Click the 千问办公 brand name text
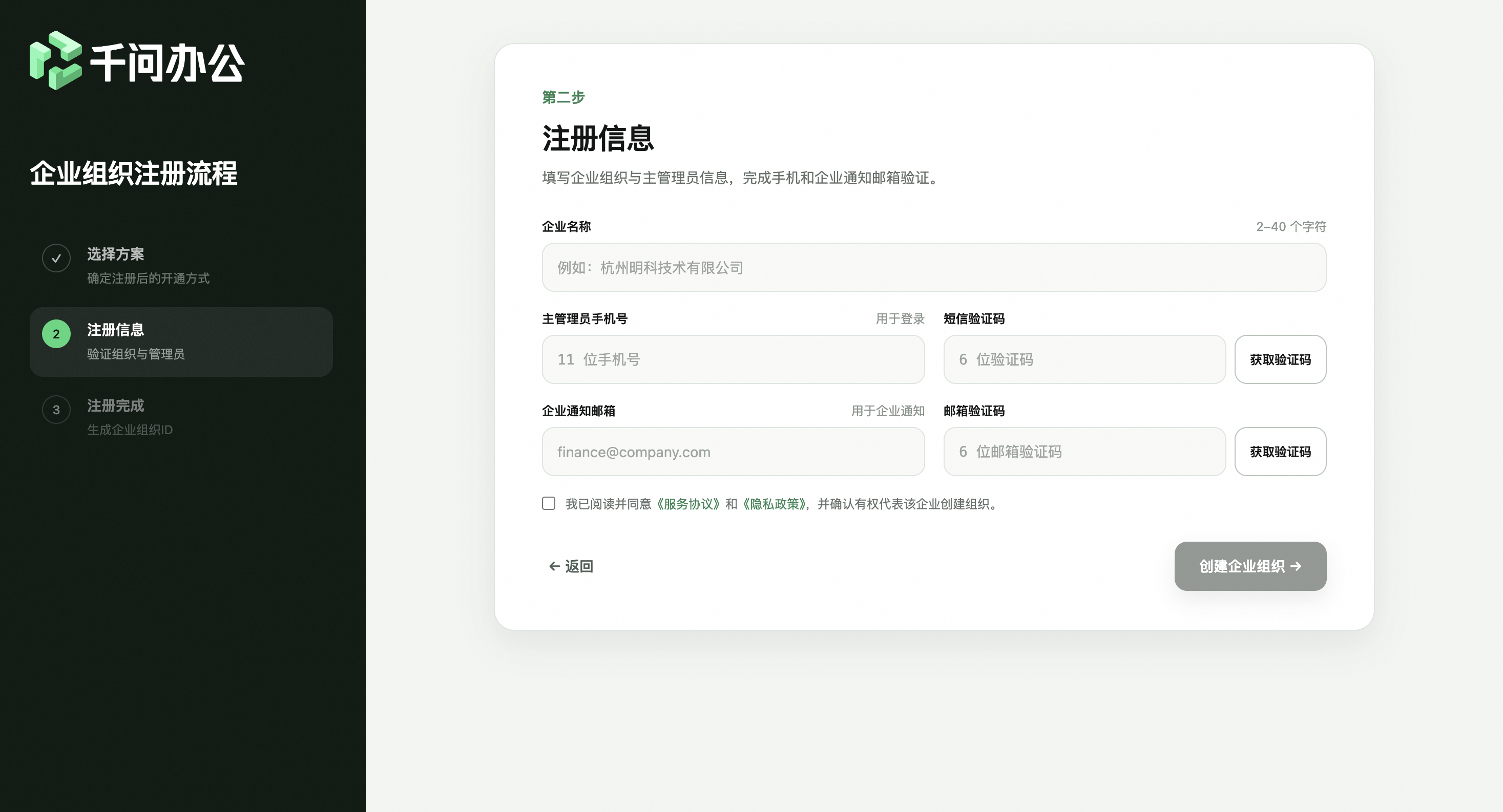Viewport: 1503px width, 812px height. [167, 63]
